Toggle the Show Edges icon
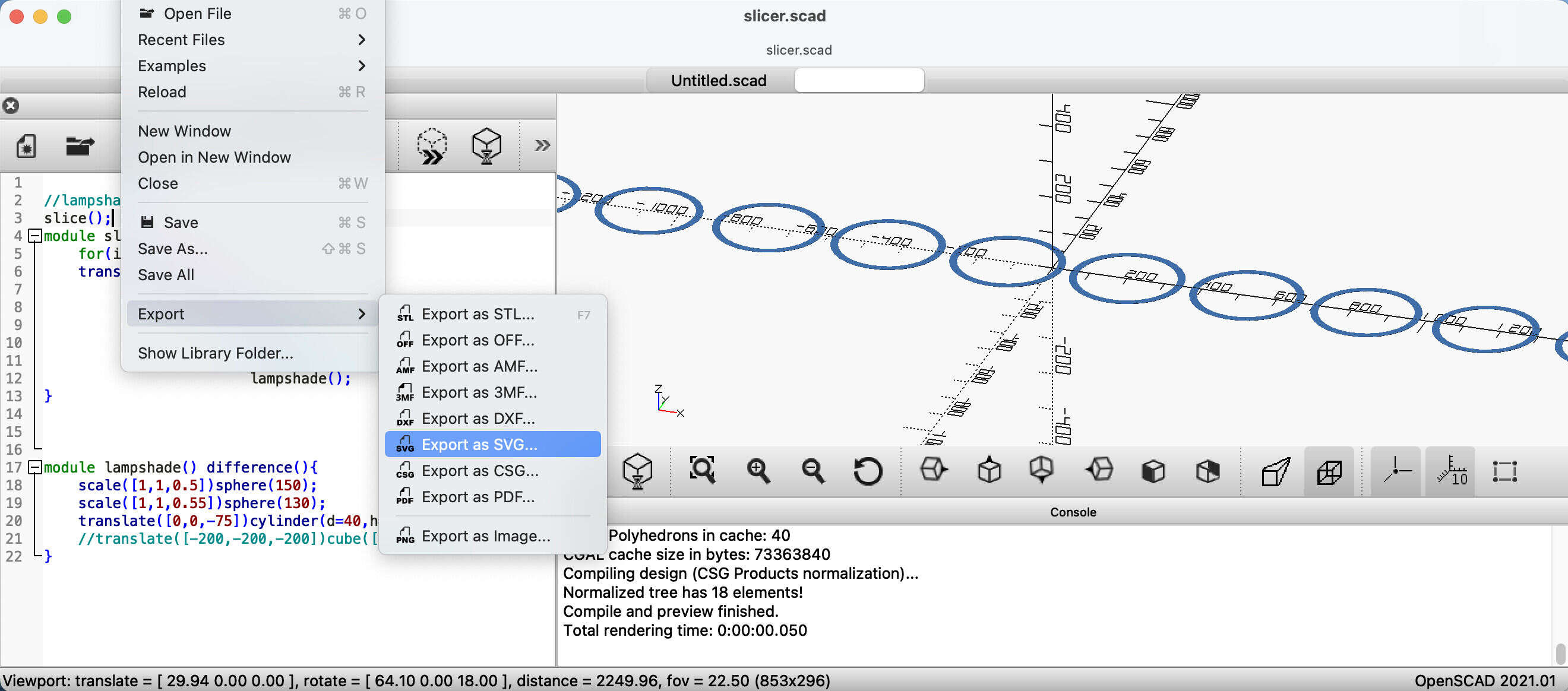Image resolution: width=1568 pixels, height=691 pixels. pyautogui.click(x=1504, y=472)
